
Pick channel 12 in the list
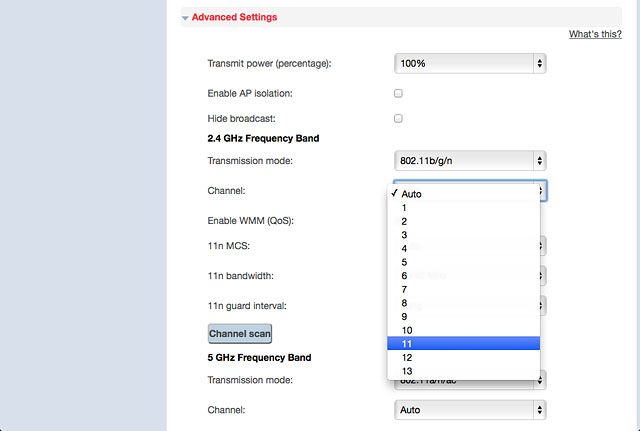(x=463, y=358)
